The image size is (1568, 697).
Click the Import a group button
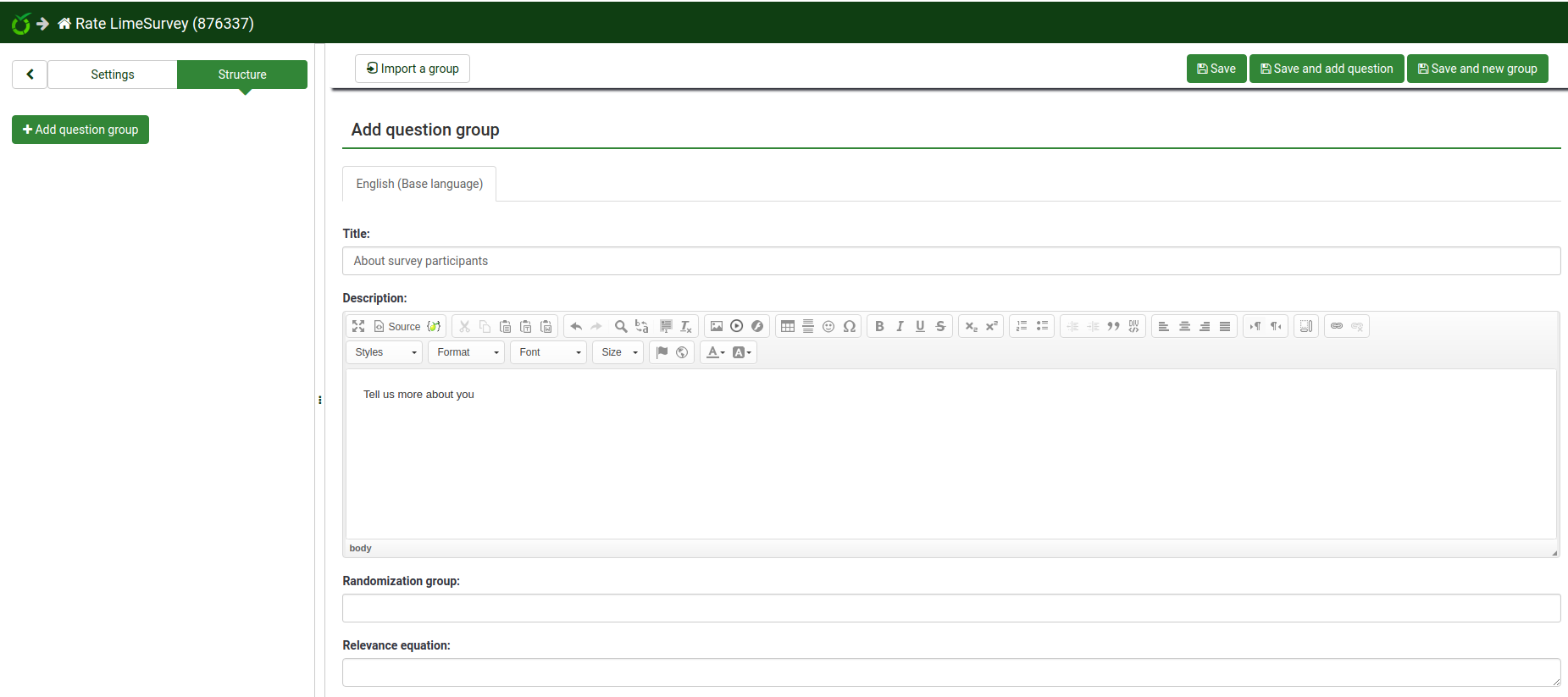coord(413,69)
